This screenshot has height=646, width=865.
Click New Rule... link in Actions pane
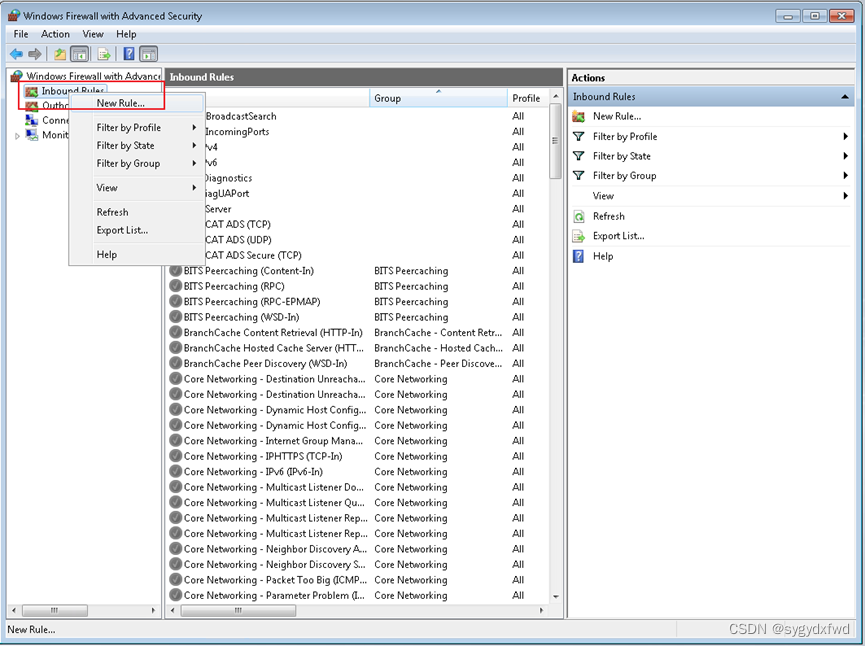pos(617,116)
